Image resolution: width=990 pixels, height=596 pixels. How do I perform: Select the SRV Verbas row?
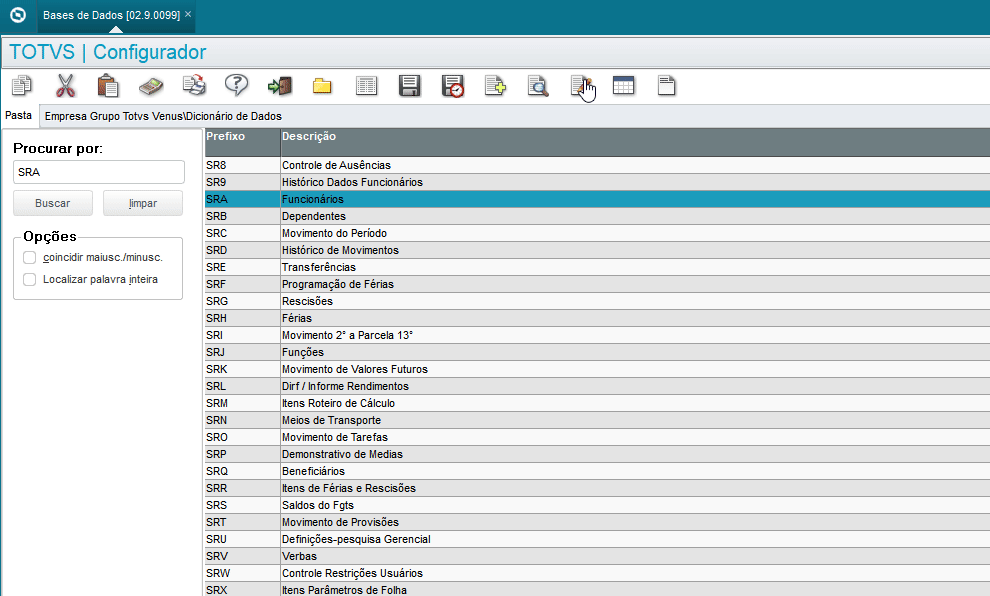tap(597, 557)
